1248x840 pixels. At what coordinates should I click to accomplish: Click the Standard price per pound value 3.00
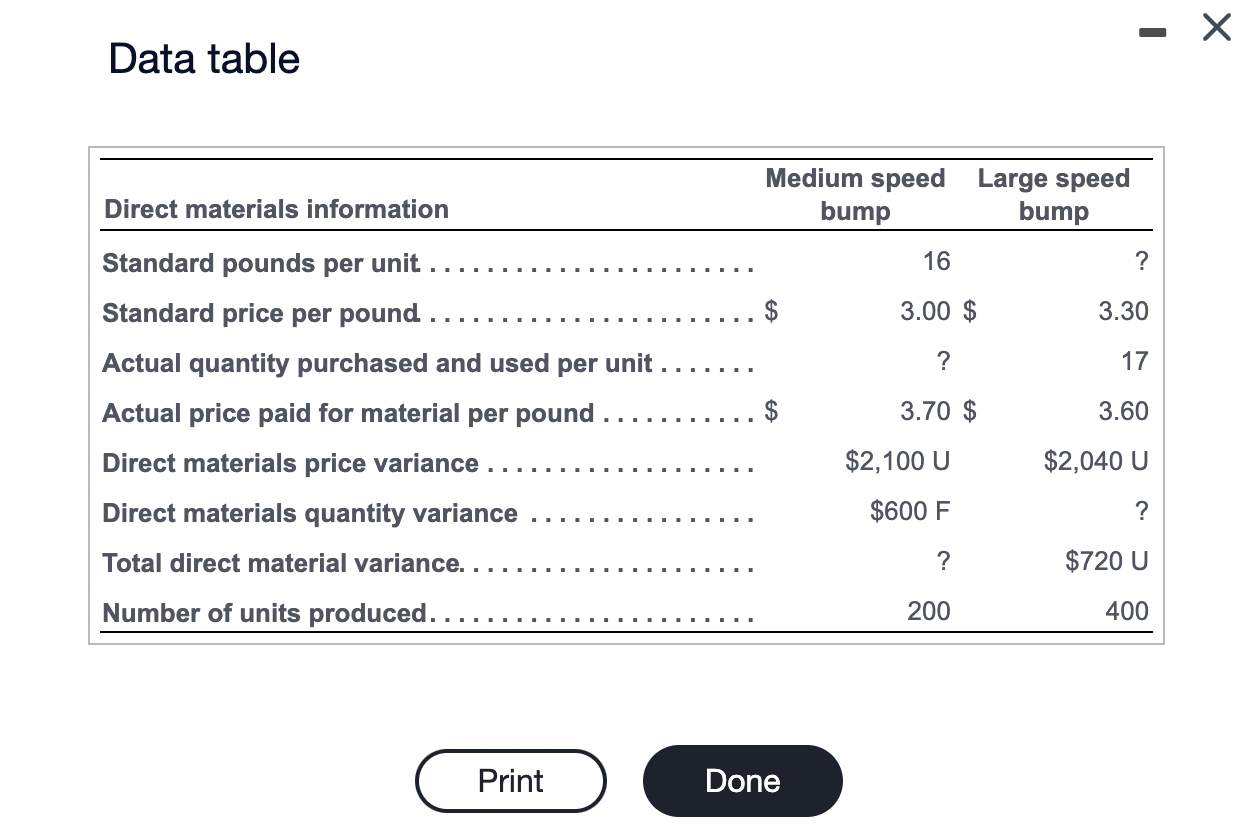pyautogui.click(x=927, y=311)
